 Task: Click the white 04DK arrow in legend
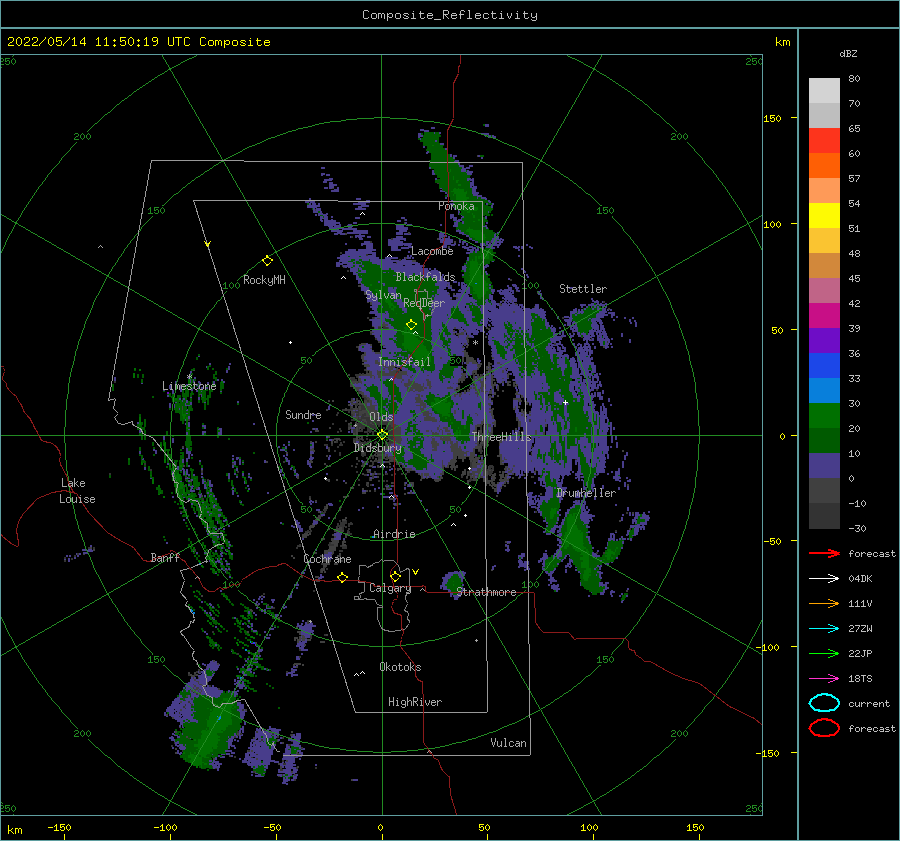pos(824,578)
